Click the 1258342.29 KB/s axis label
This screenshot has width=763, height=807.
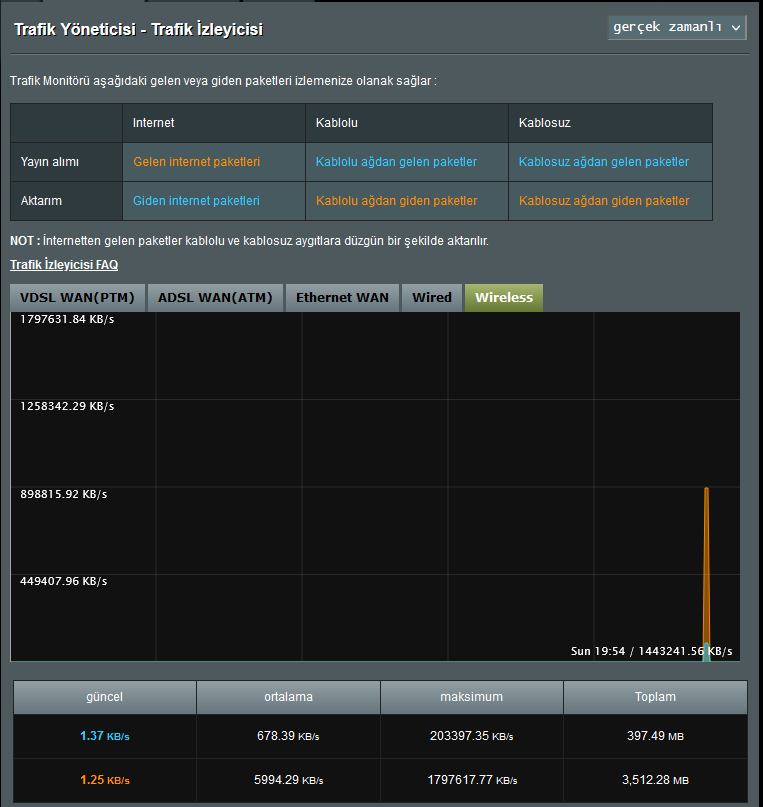point(67,406)
